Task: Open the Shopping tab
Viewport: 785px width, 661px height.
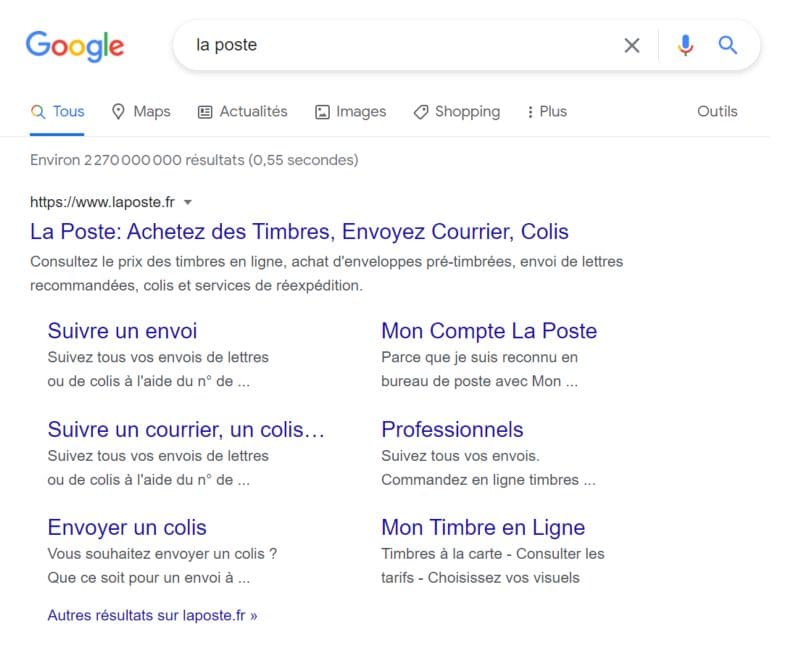Action: pos(457,111)
